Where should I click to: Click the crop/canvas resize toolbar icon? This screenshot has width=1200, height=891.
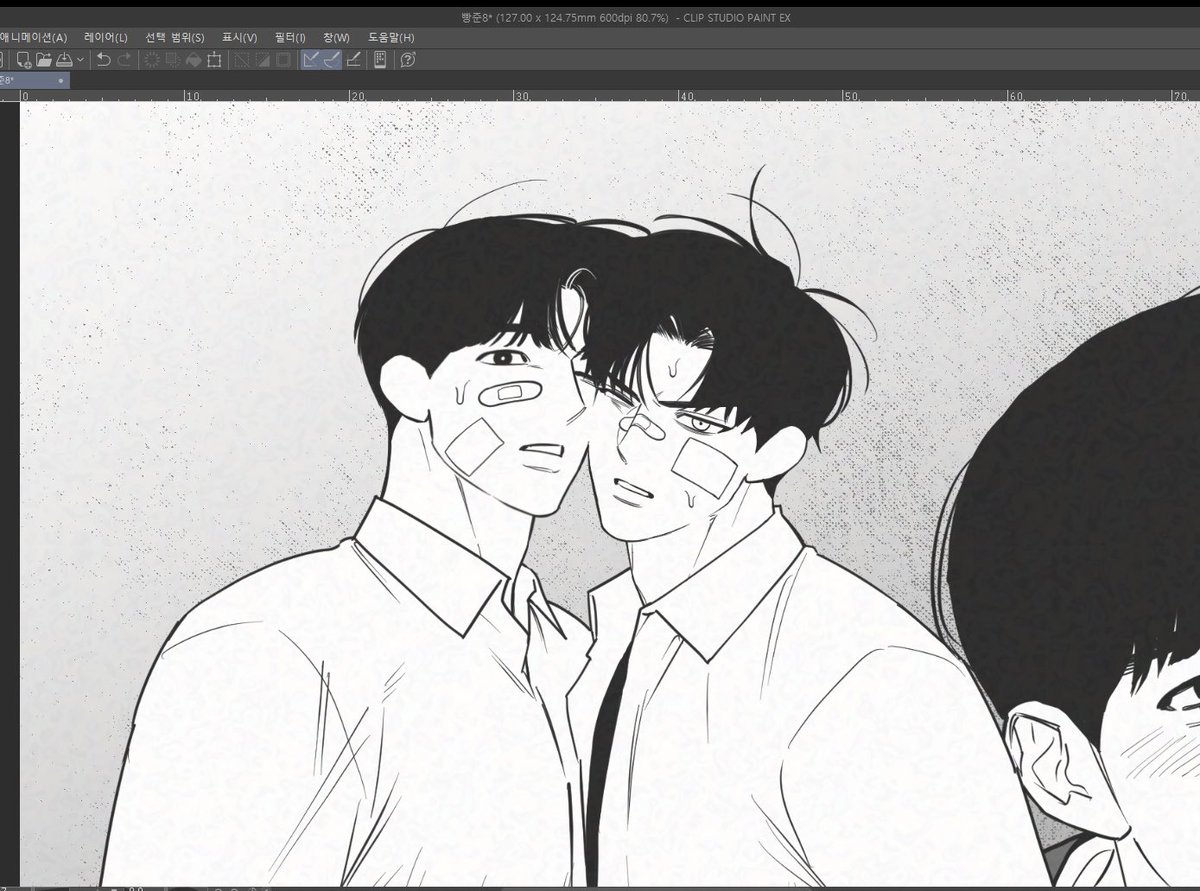pyautogui.click(x=216, y=60)
